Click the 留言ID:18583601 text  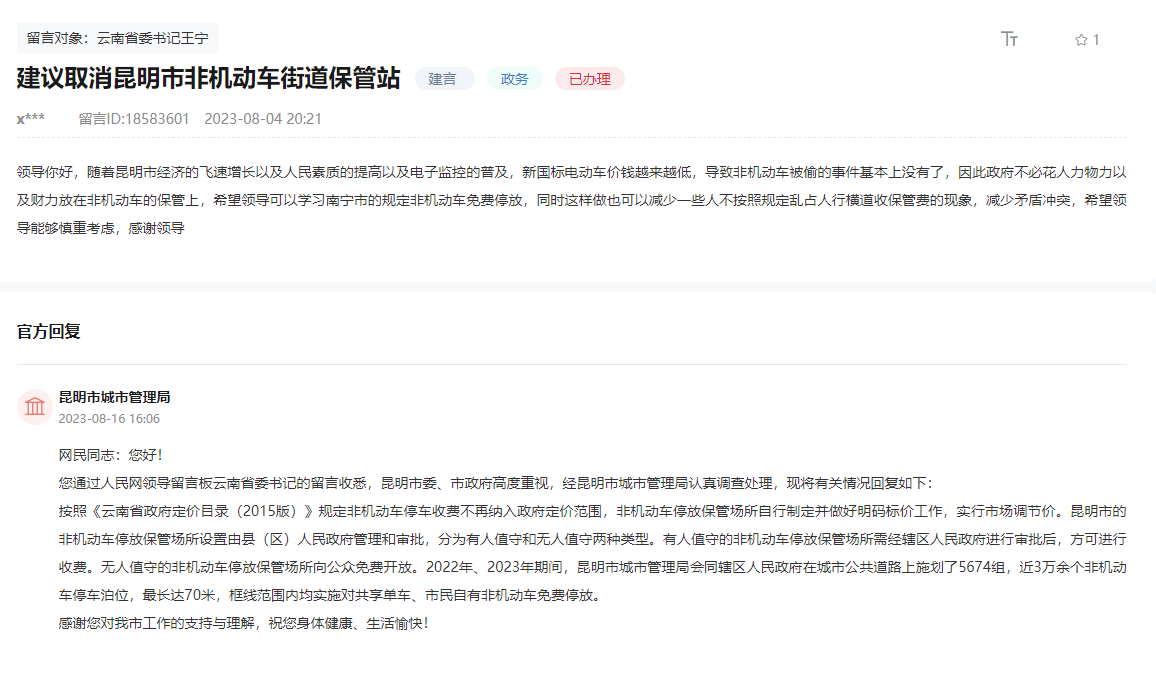pyautogui.click(x=134, y=119)
